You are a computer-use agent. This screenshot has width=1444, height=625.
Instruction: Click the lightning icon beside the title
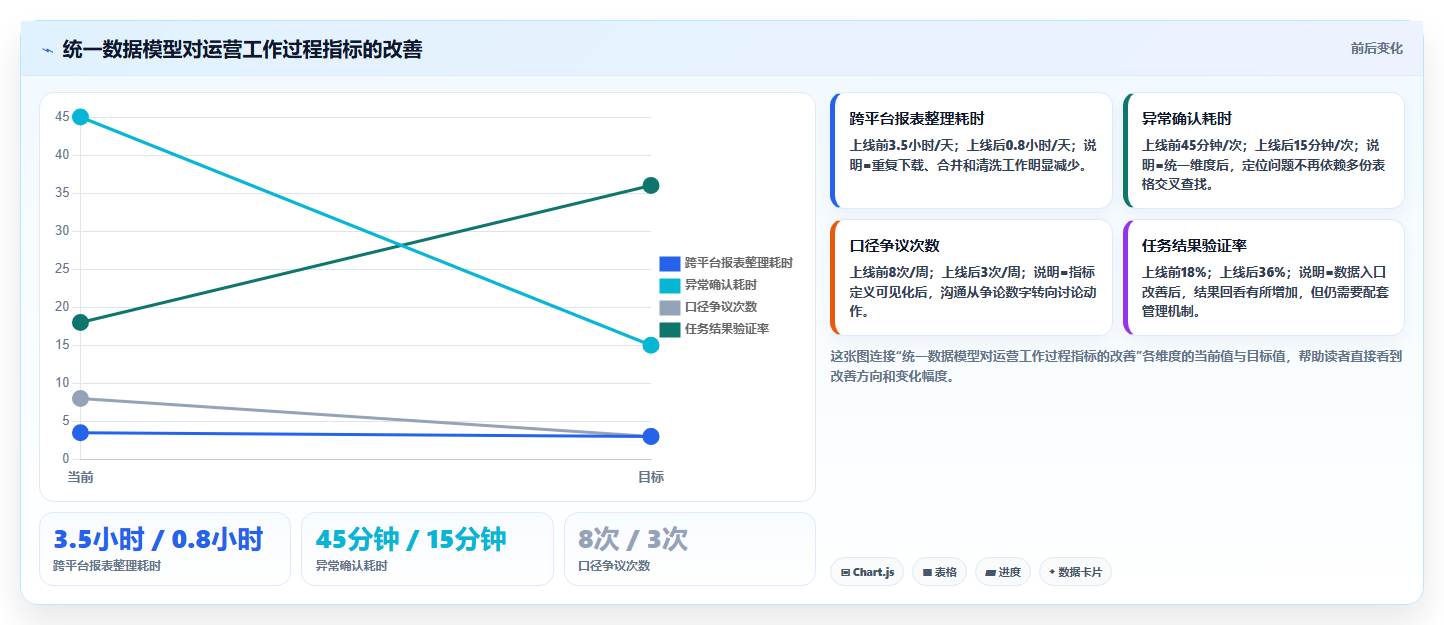(x=47, y=50)
